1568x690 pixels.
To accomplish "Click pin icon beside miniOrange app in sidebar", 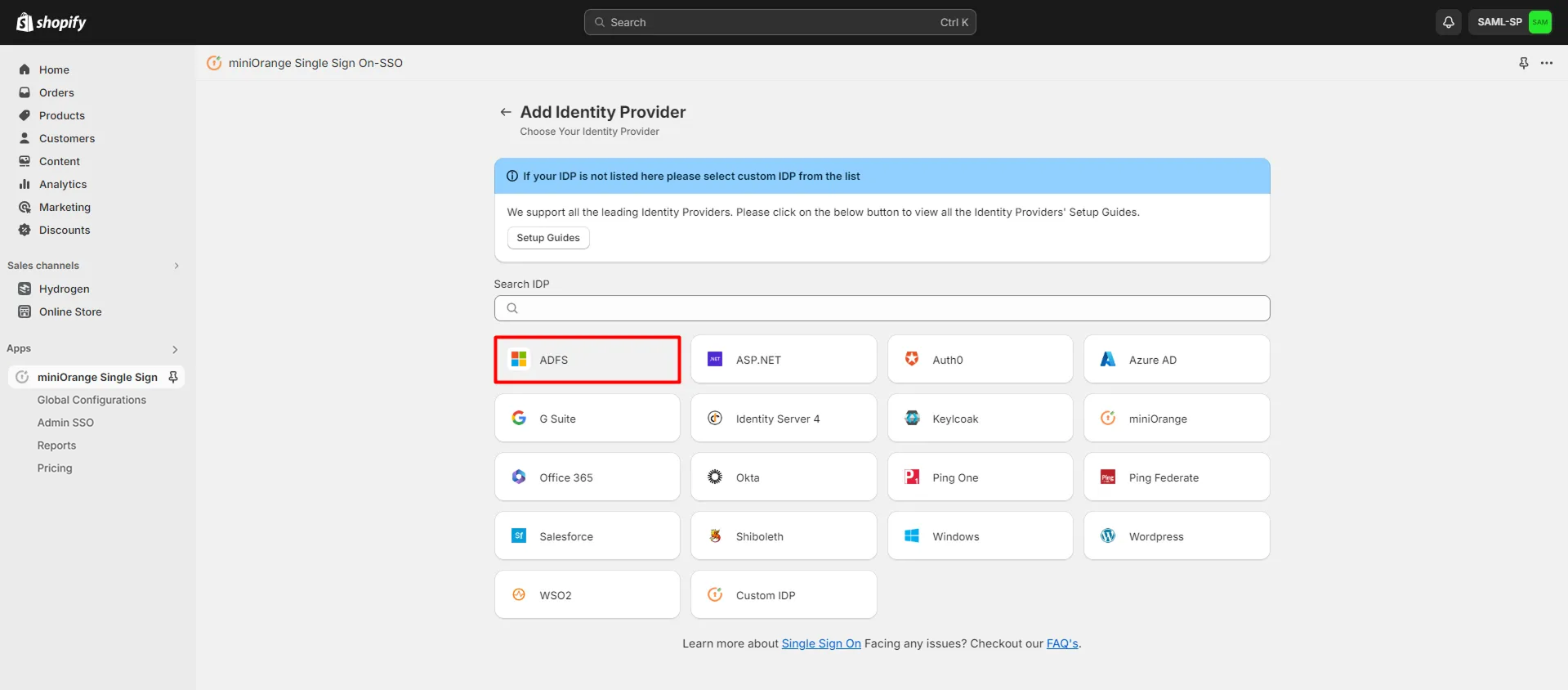I will coord(173,377).
